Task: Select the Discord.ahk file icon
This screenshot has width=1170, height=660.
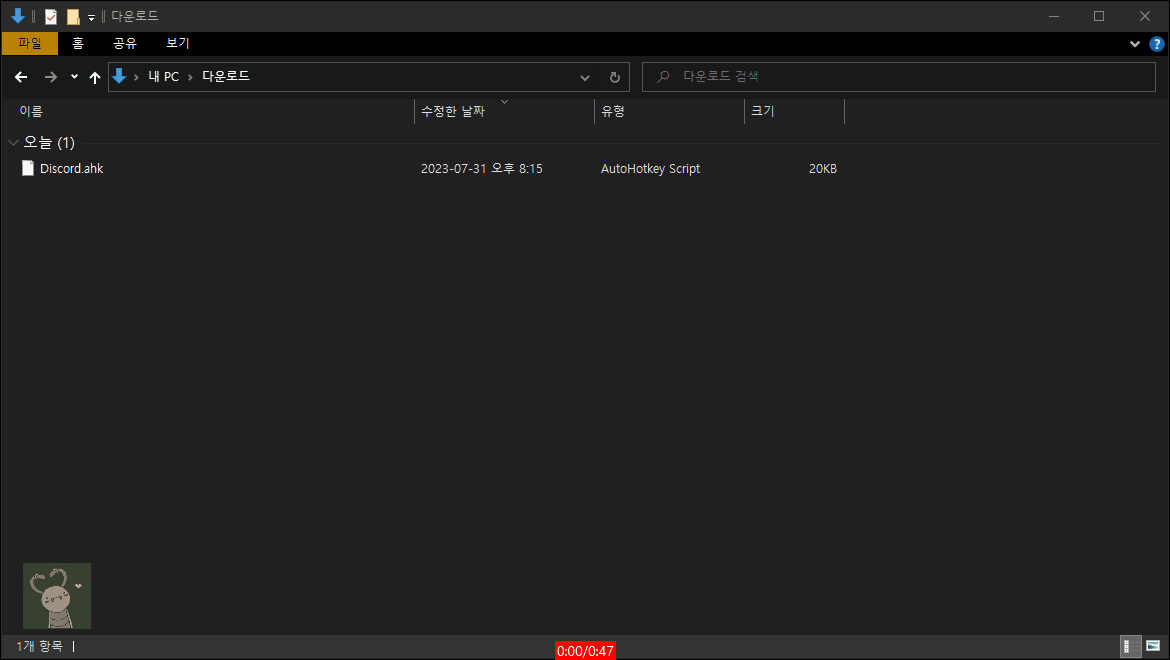Action: coord(28,169)
